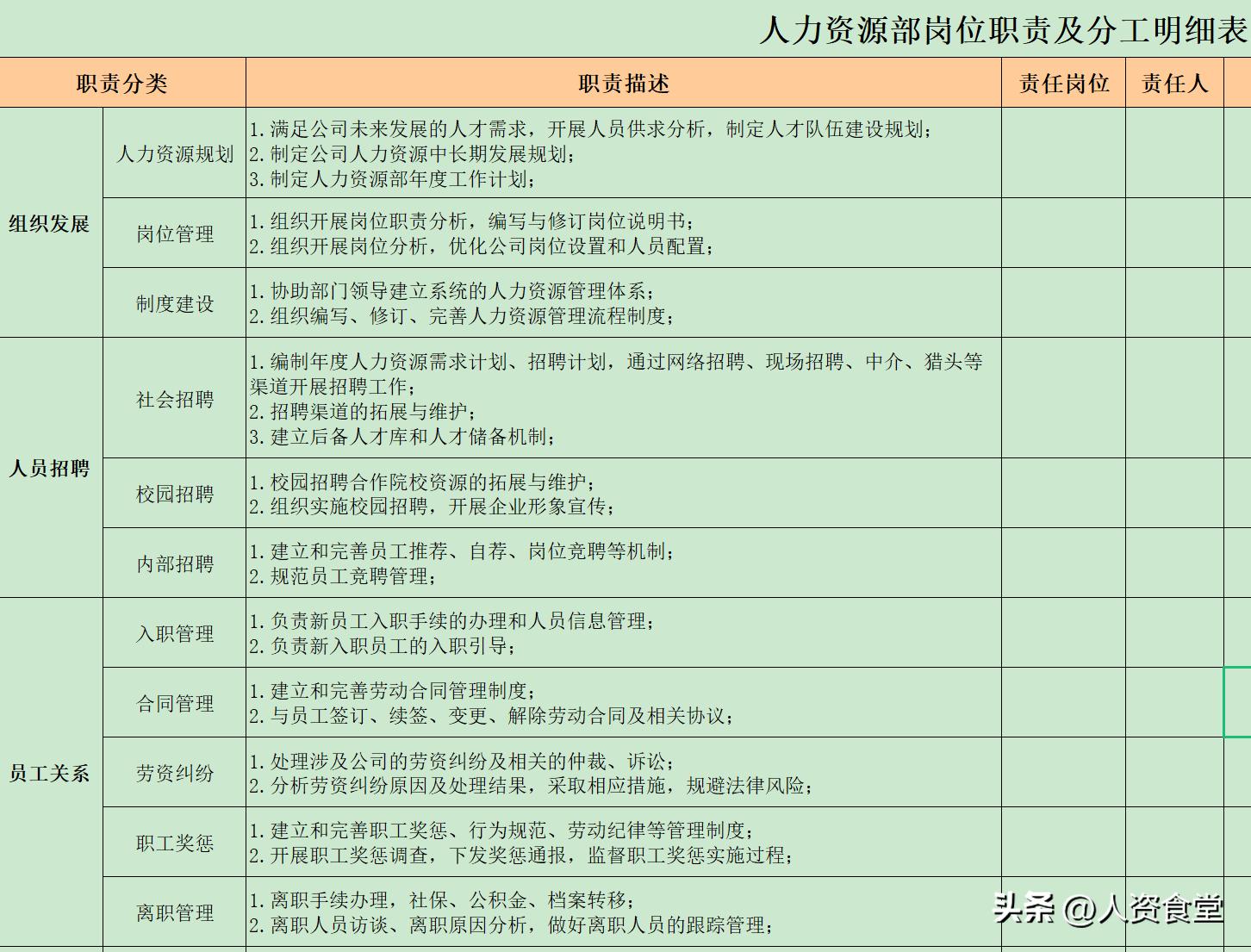Image resolution: width=1251 pixels, height=952 pixels.
Task: Select the 校园招聘 cell
Action: coord(175,494)
